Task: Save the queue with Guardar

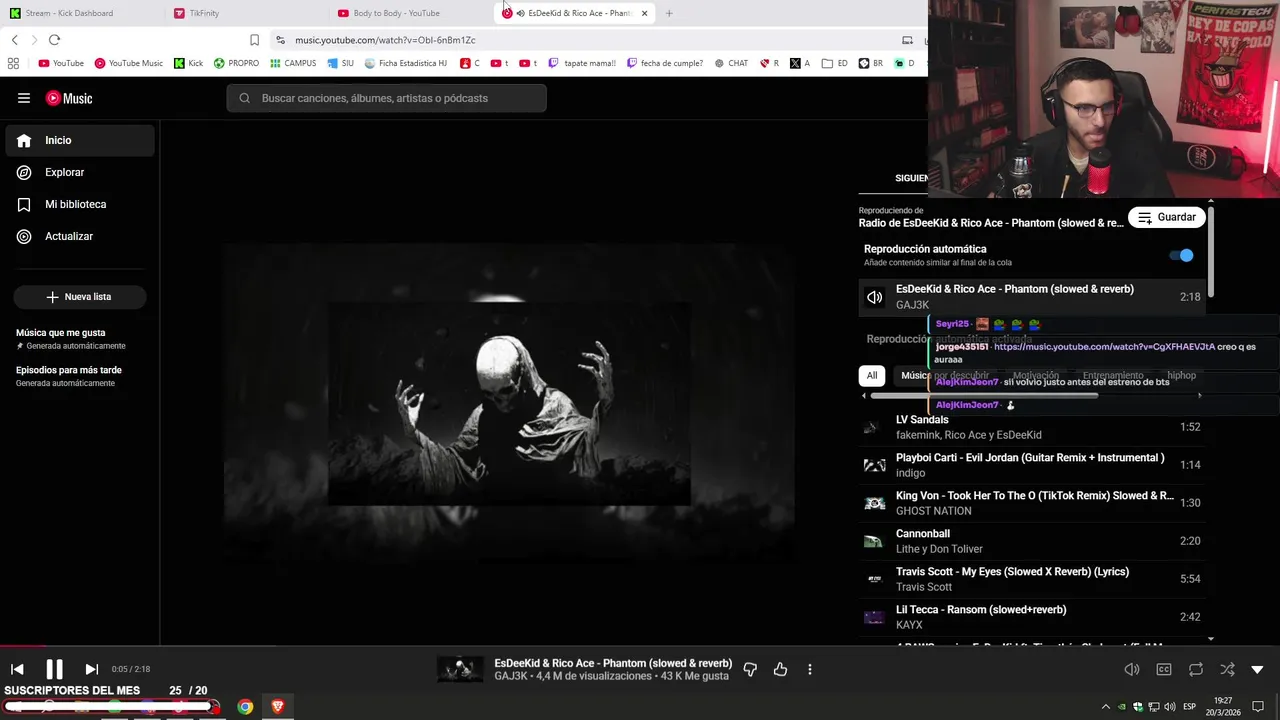Action: click(1167, 217)
